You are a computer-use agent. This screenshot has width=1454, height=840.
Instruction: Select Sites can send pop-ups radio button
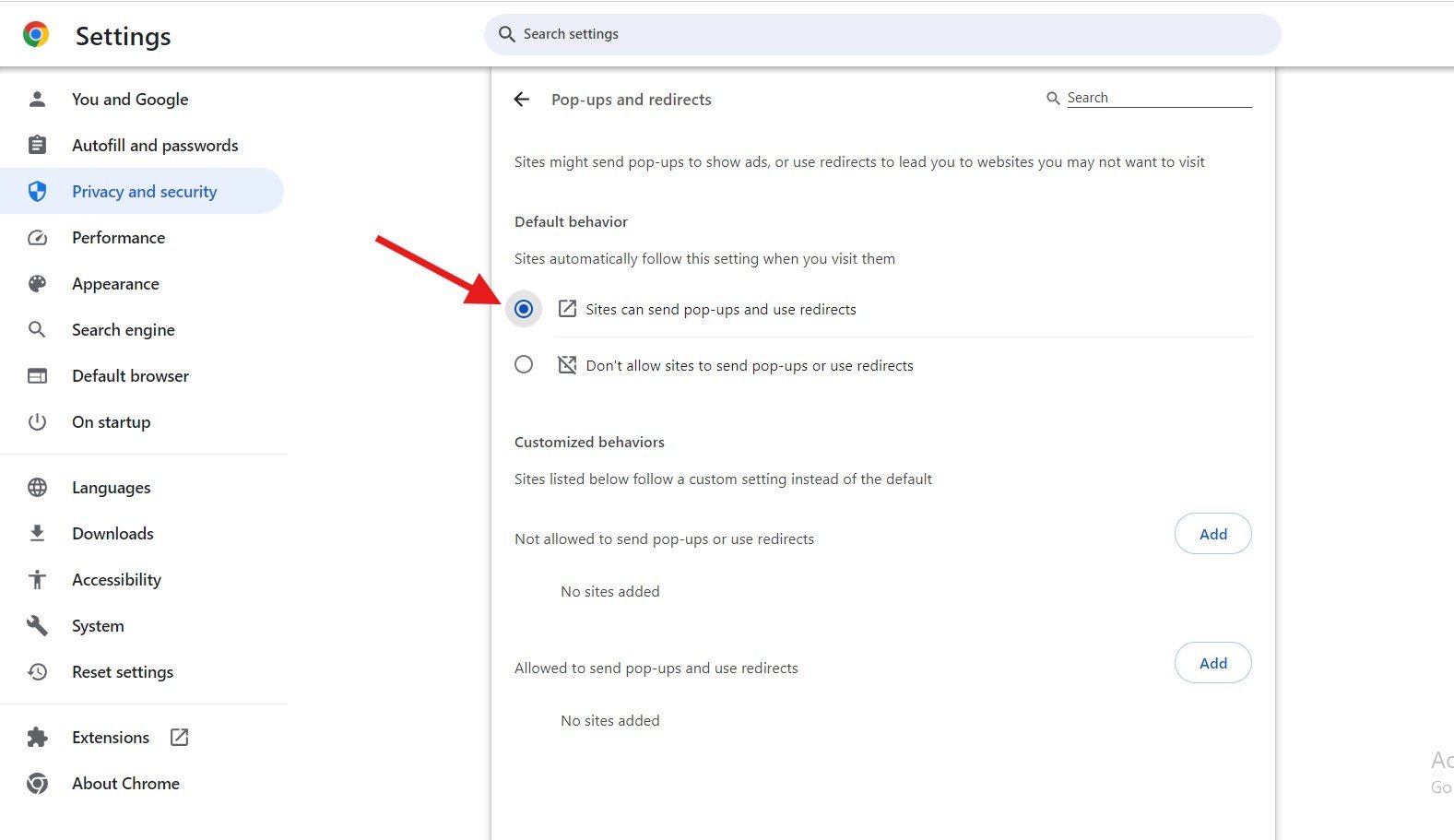pos(524,309)
